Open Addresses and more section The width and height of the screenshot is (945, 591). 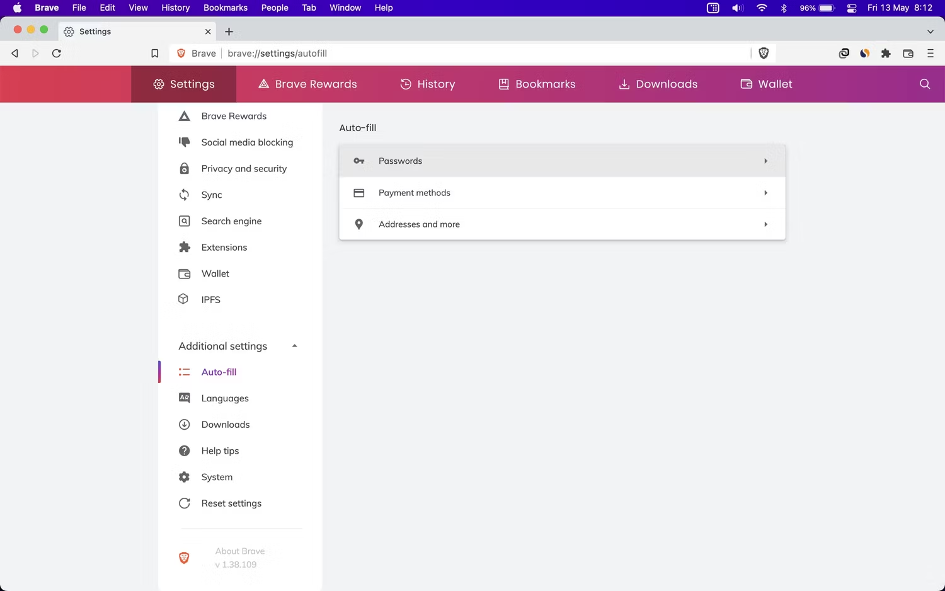pos(562,224)
